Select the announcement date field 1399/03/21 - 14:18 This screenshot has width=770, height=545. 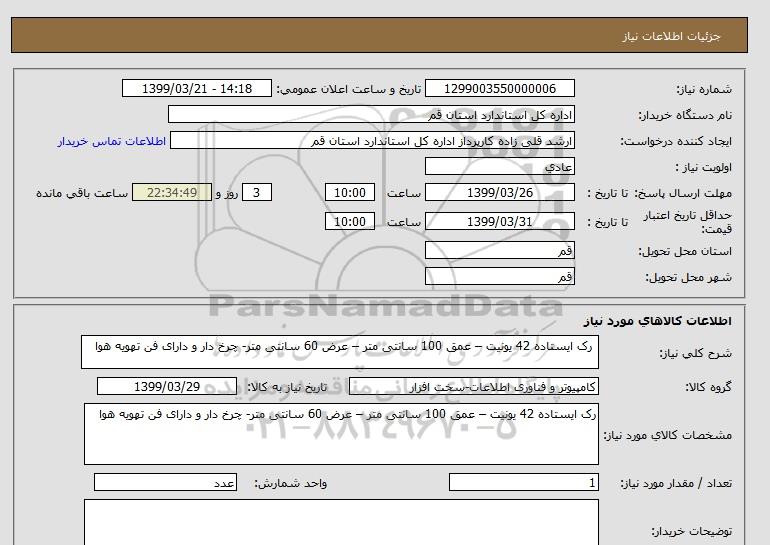click(x=196, y=88)
